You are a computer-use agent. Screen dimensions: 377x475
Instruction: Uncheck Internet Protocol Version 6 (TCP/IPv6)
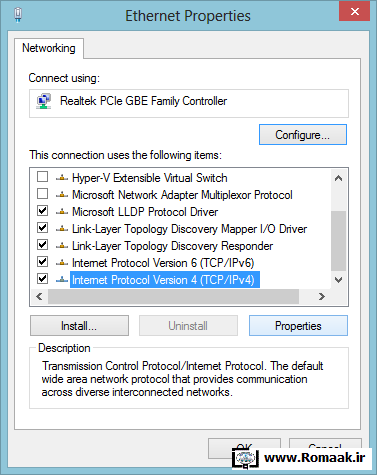click(42, 262)
